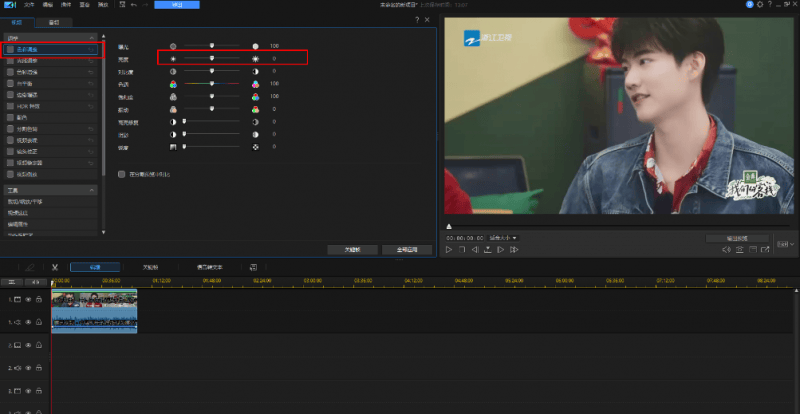This screenshot has width=800, height=414.
Task: Click the Apply to All button
Action: (407, 248)
